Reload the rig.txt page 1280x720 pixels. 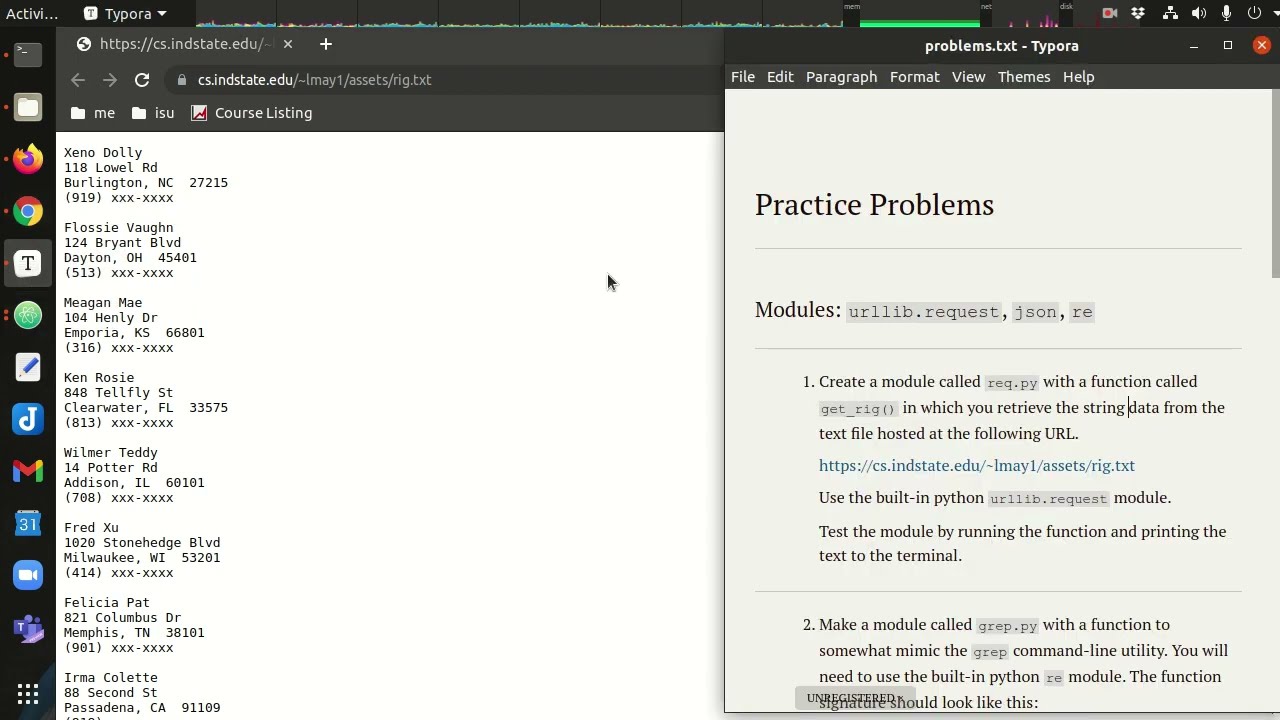point(142,80)
